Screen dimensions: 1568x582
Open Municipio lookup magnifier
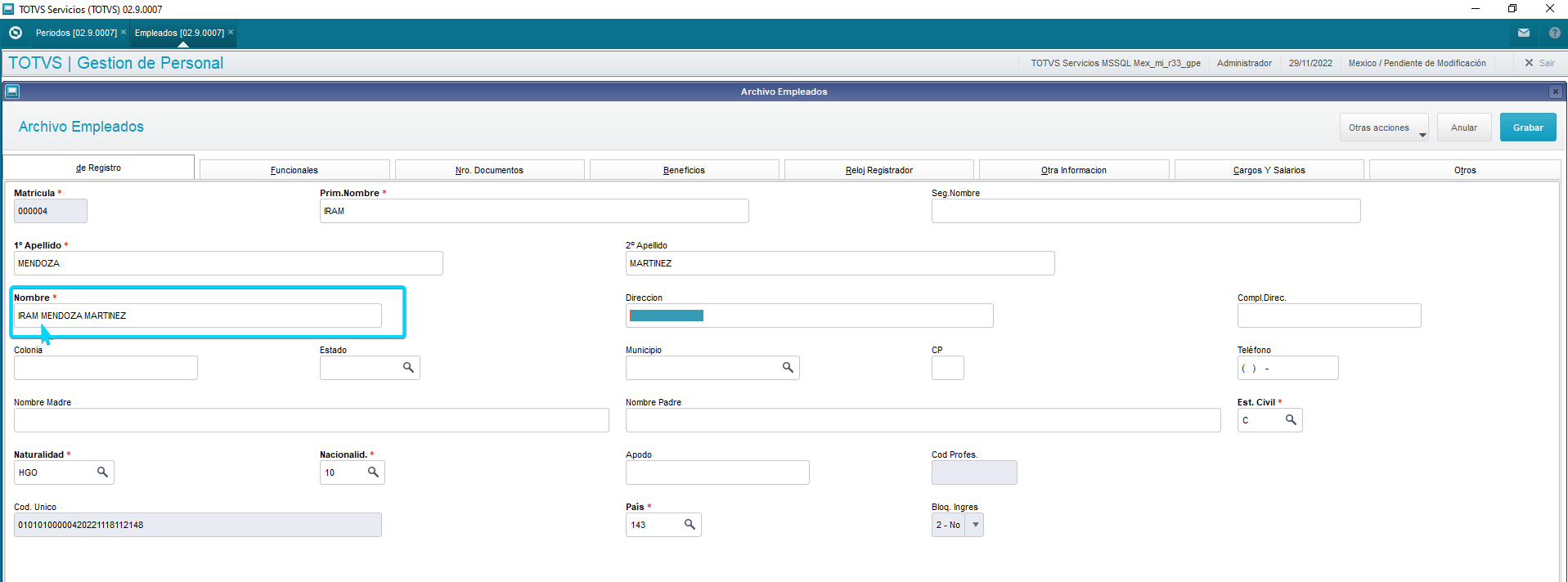(x=788, y=368)
